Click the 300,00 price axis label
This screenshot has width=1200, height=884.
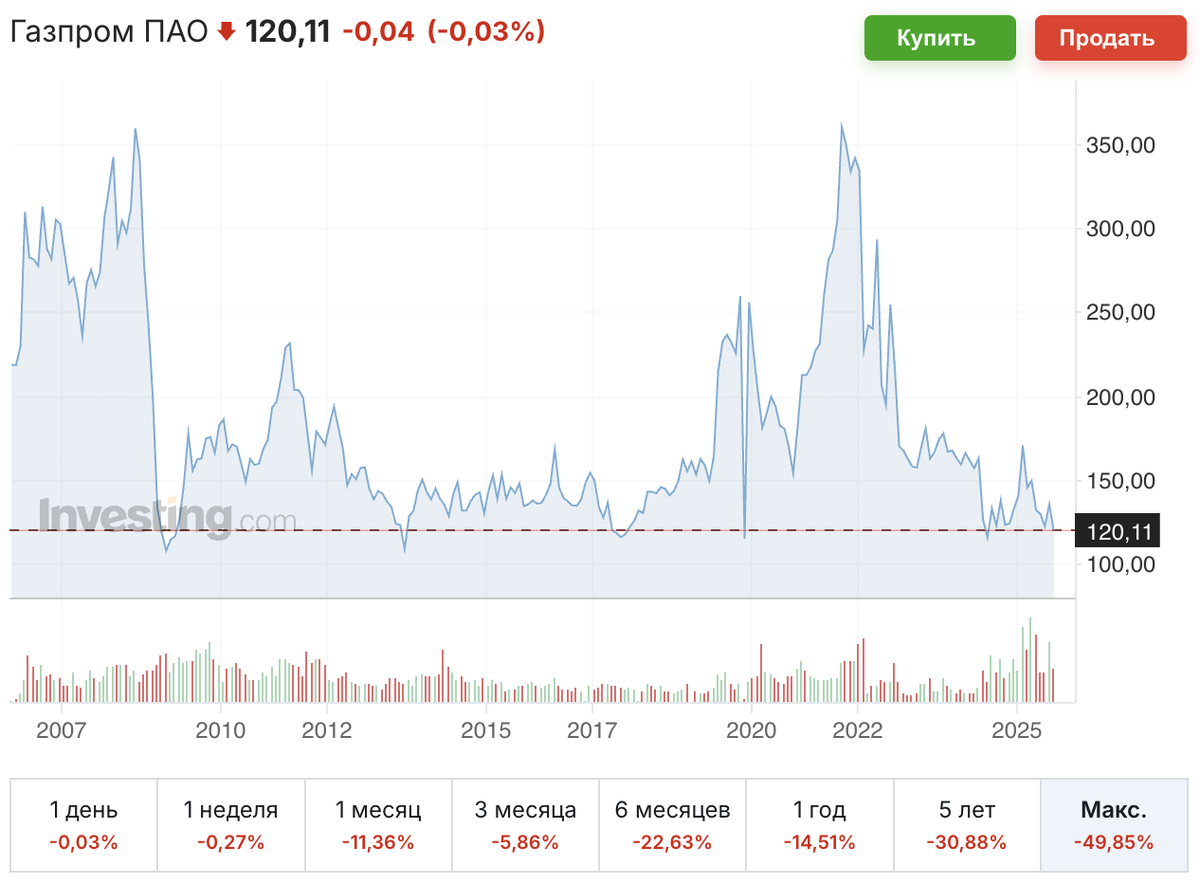[x=1120, y=229]
